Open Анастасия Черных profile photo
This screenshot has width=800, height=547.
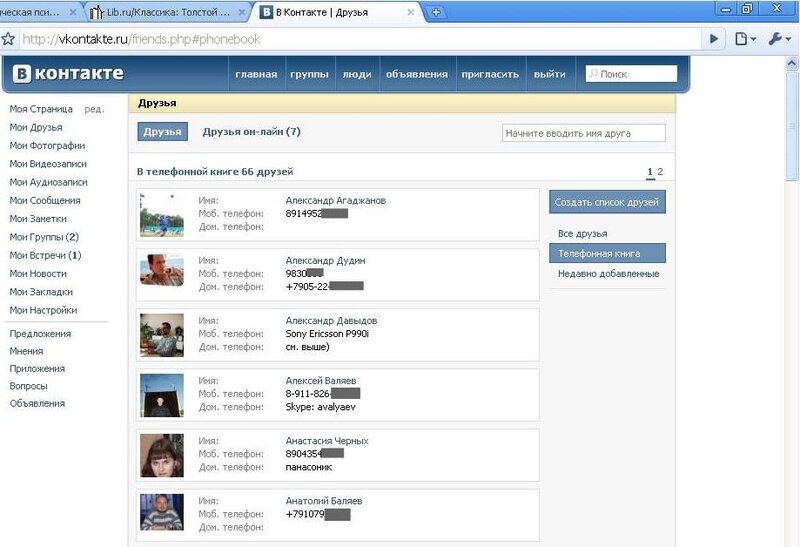[162, 455]
